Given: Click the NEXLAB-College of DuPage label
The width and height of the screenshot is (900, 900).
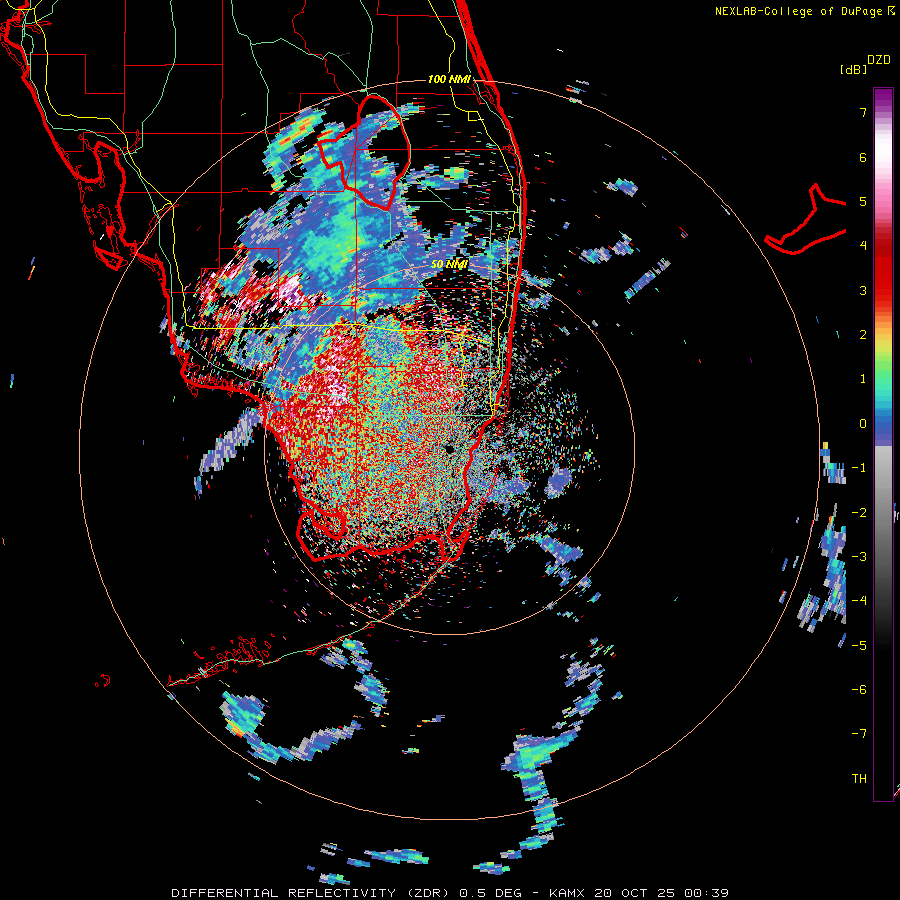Looking at the screenshot, I should click(x=798, y=11).
